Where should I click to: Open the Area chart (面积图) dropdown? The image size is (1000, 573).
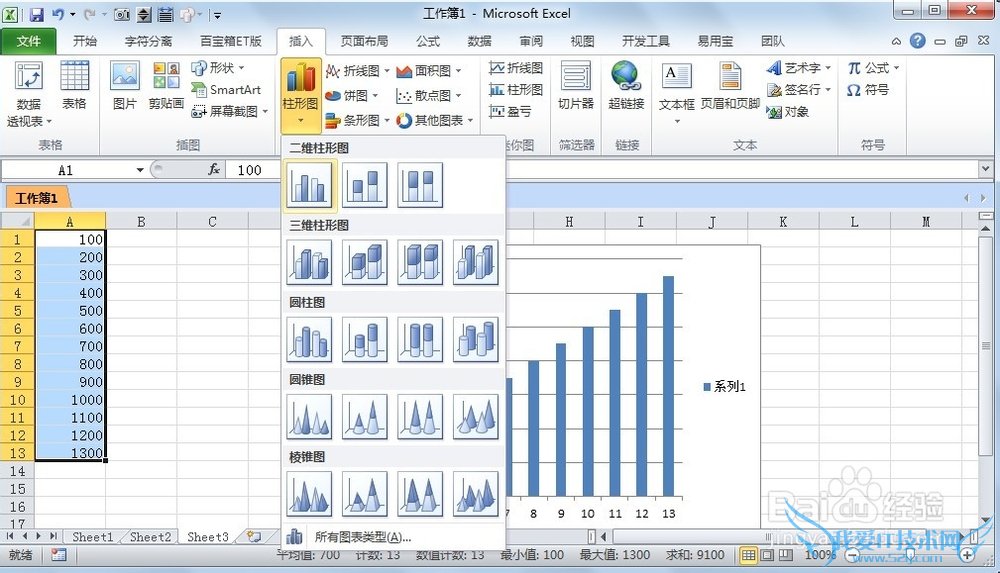tap(429, 71)
